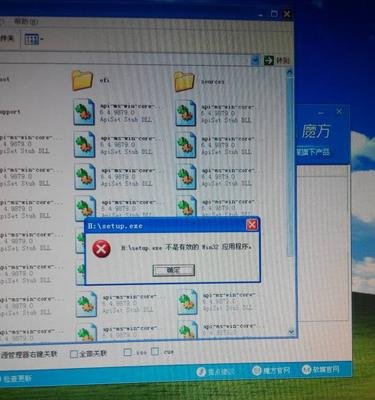375x400 pixels.
Task: Close the B:\setup.exe error dialog with X
Action: point(252,225)
